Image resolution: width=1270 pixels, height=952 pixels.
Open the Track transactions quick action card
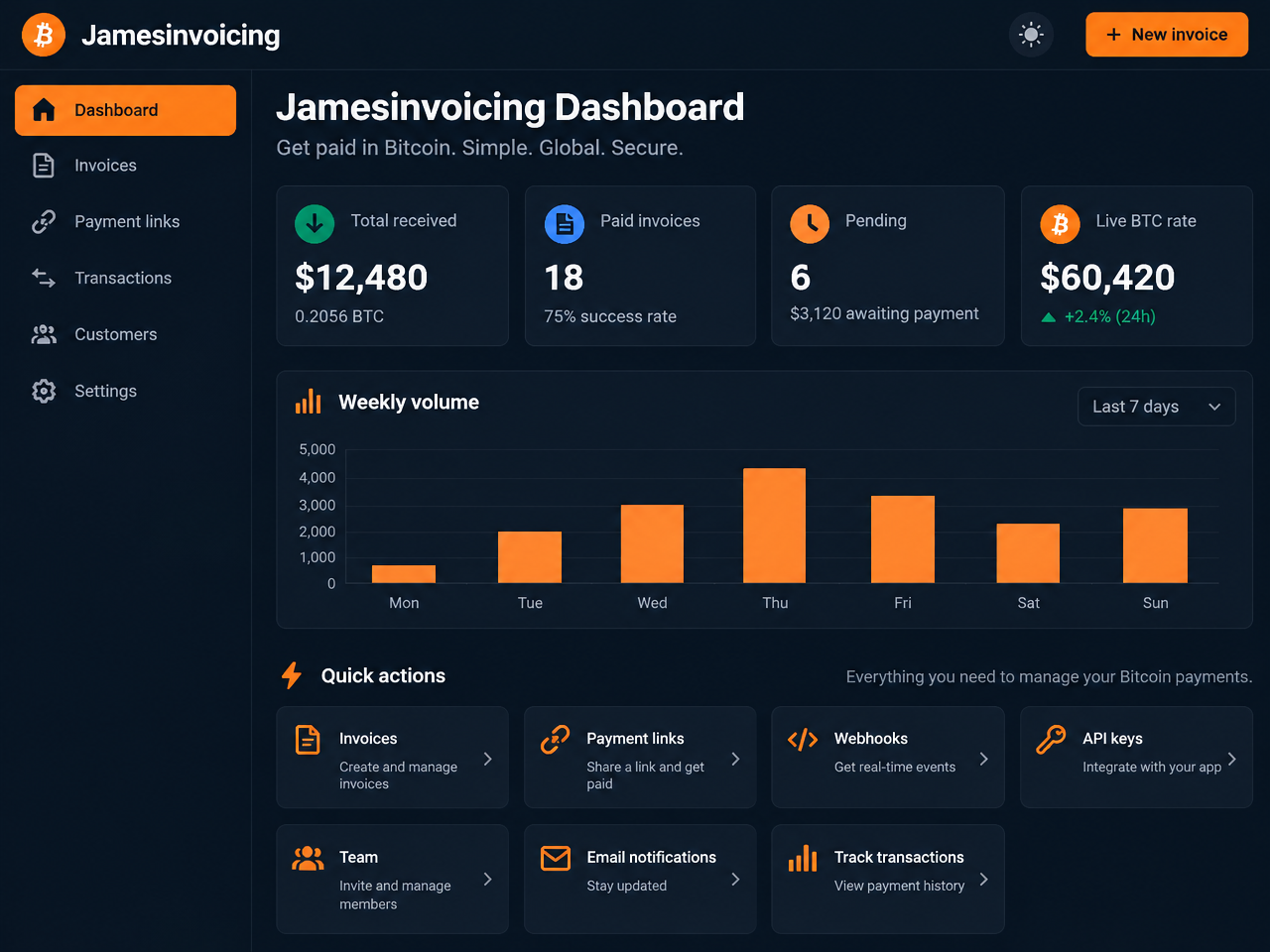point(888,879)
